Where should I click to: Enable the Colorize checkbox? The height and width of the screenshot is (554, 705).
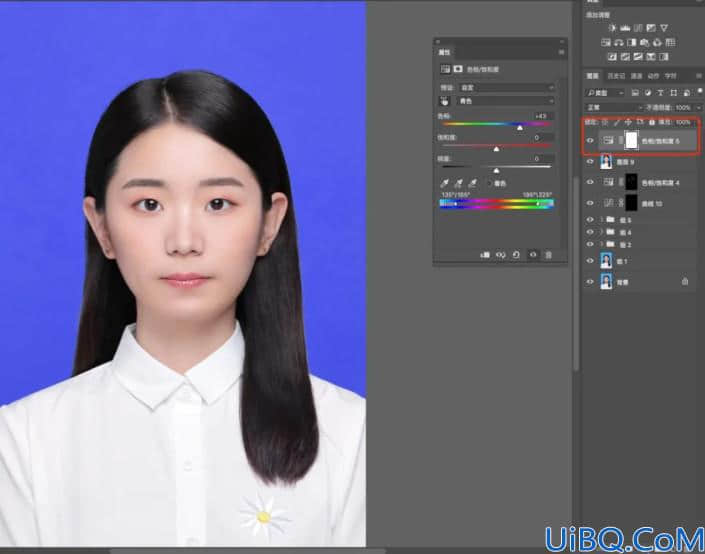click(490, 183)
